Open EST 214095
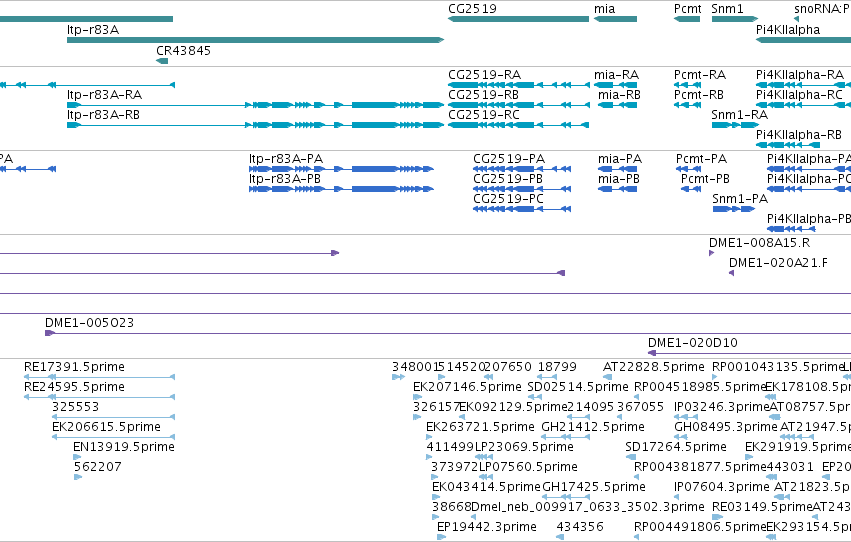Image resolution: width=851 pixels, height=542 pixels. click(x=590, y=406)
